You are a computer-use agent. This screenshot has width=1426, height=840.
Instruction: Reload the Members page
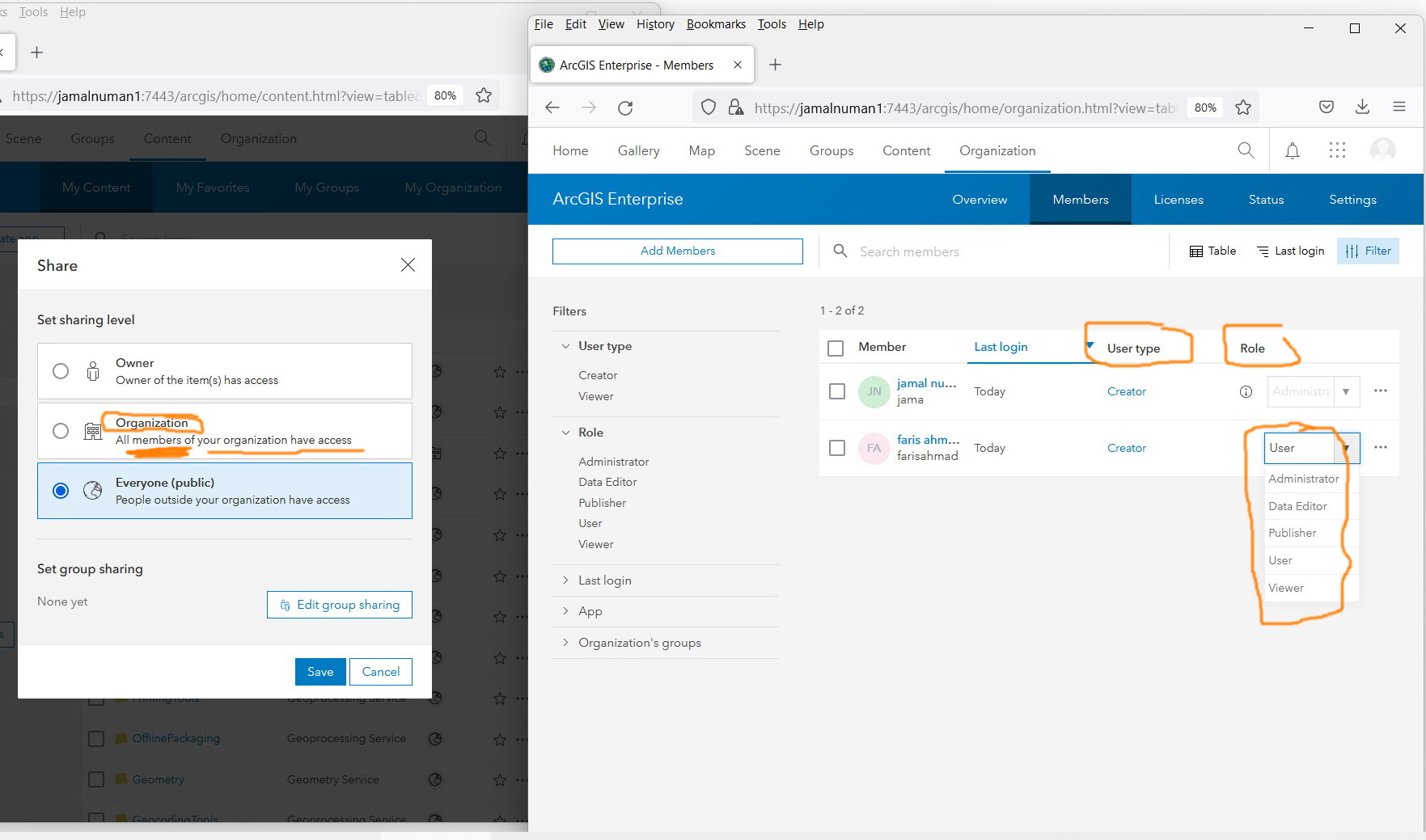click(x=625, y=108)
